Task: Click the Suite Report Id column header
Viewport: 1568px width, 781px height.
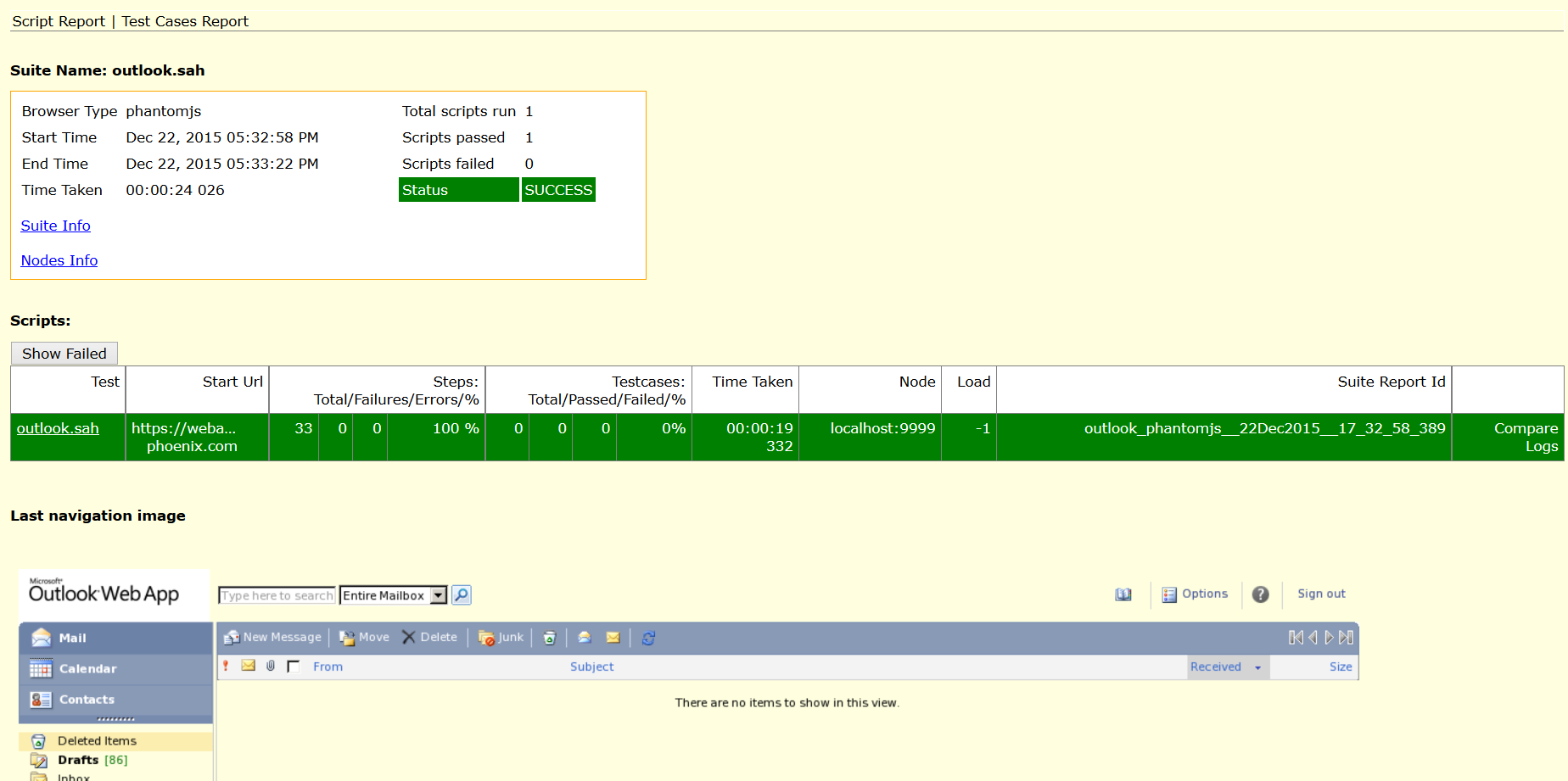Action: pos(1392,382)
